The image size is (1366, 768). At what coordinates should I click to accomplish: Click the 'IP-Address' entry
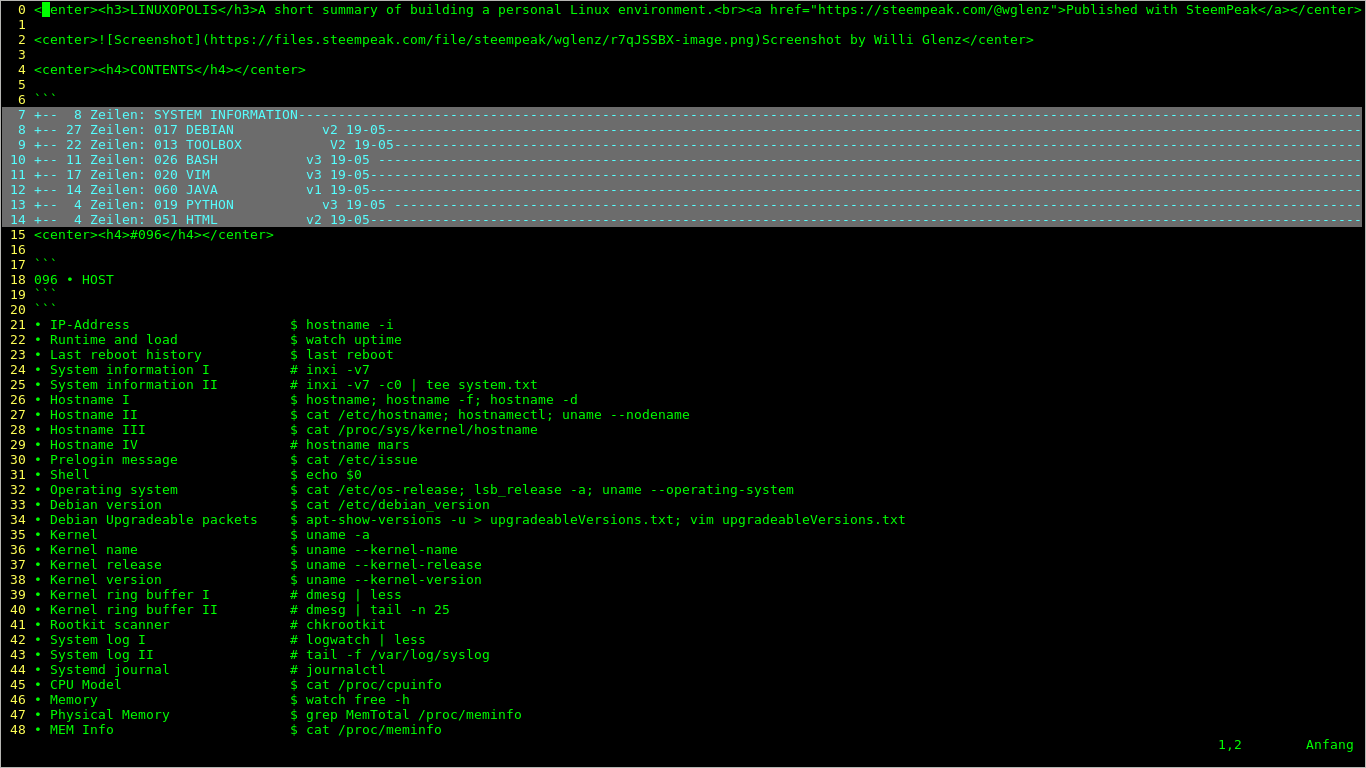pyautogui.click(x=90, y=325)
